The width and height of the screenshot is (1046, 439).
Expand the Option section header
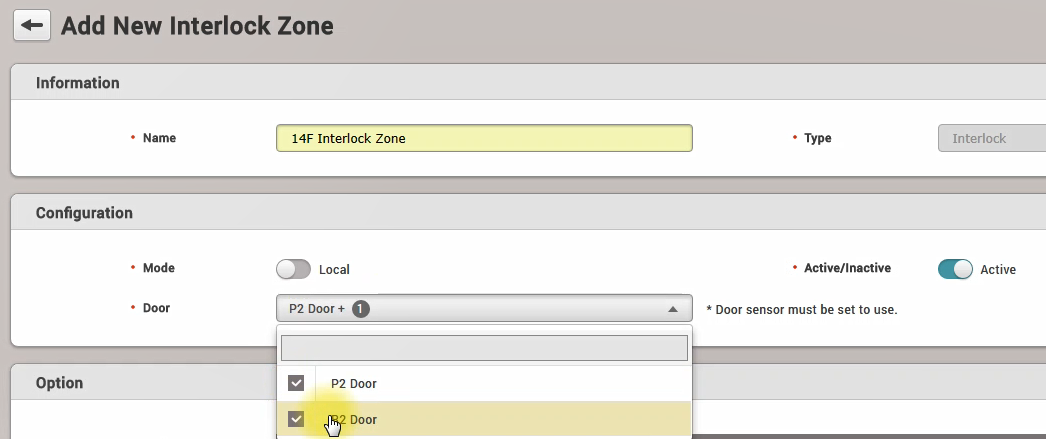(x=60, y=383)
